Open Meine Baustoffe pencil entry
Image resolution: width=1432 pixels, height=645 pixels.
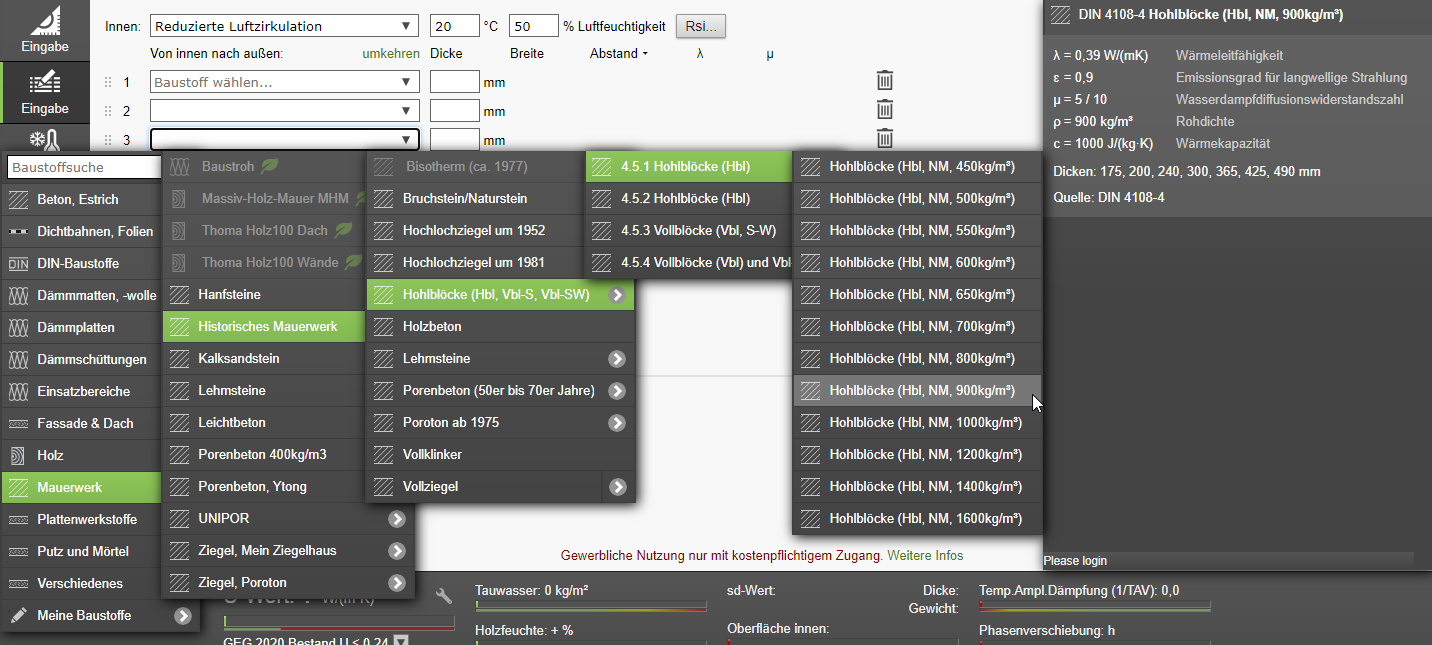coord(84,615)
